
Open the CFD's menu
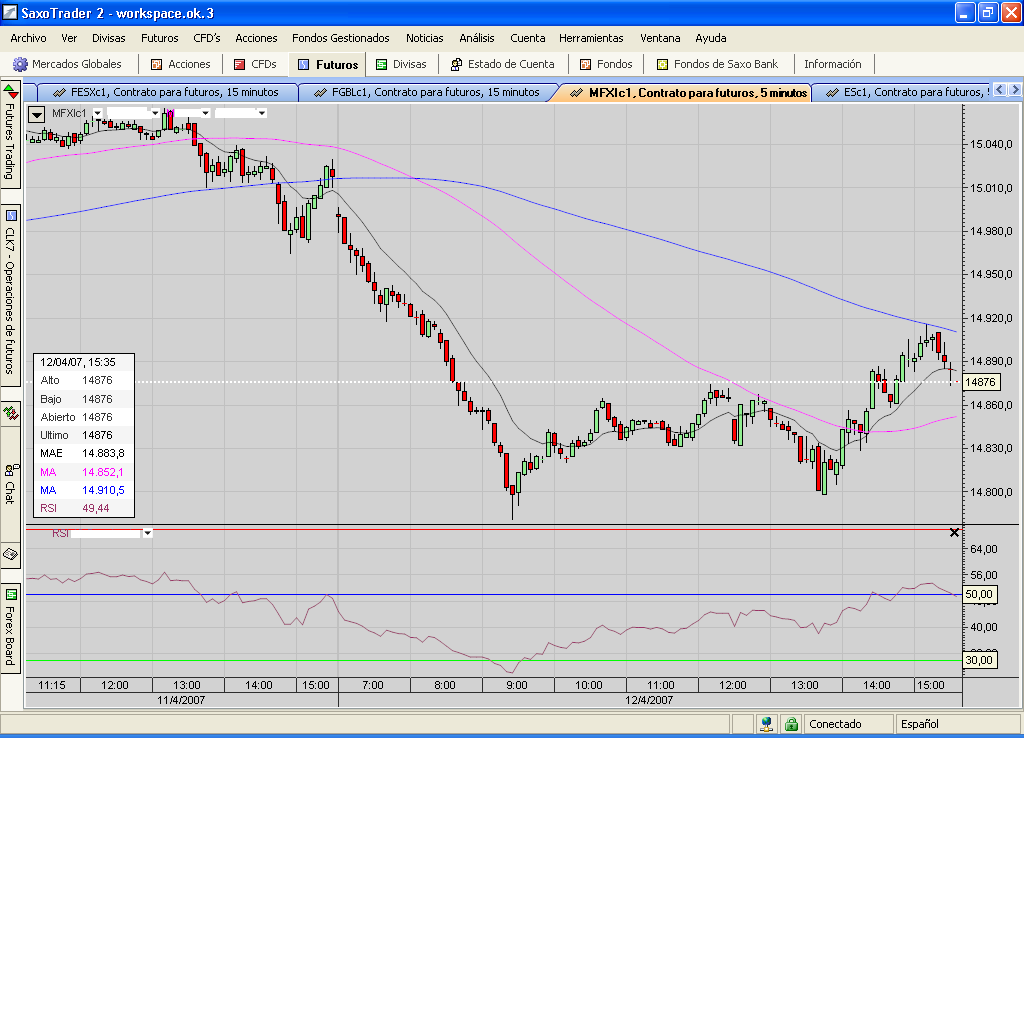207,38
